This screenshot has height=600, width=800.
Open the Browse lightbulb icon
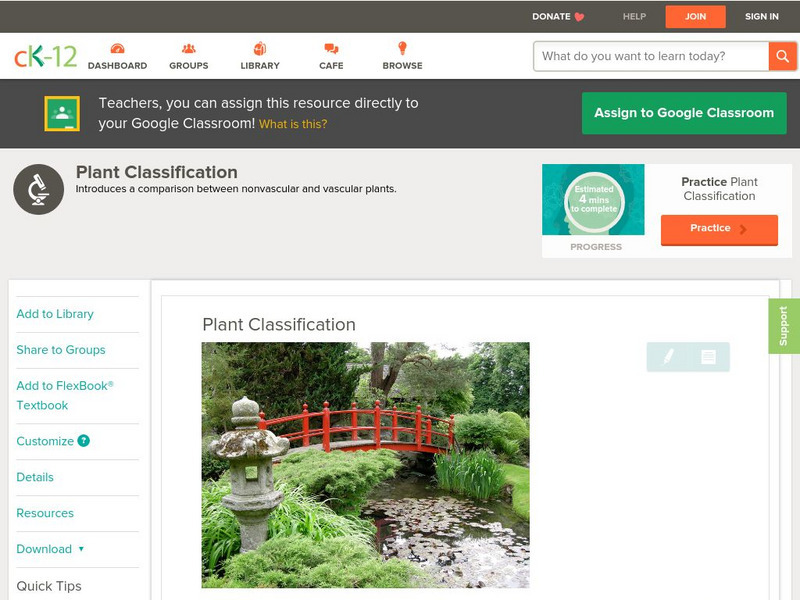[402, 48]
